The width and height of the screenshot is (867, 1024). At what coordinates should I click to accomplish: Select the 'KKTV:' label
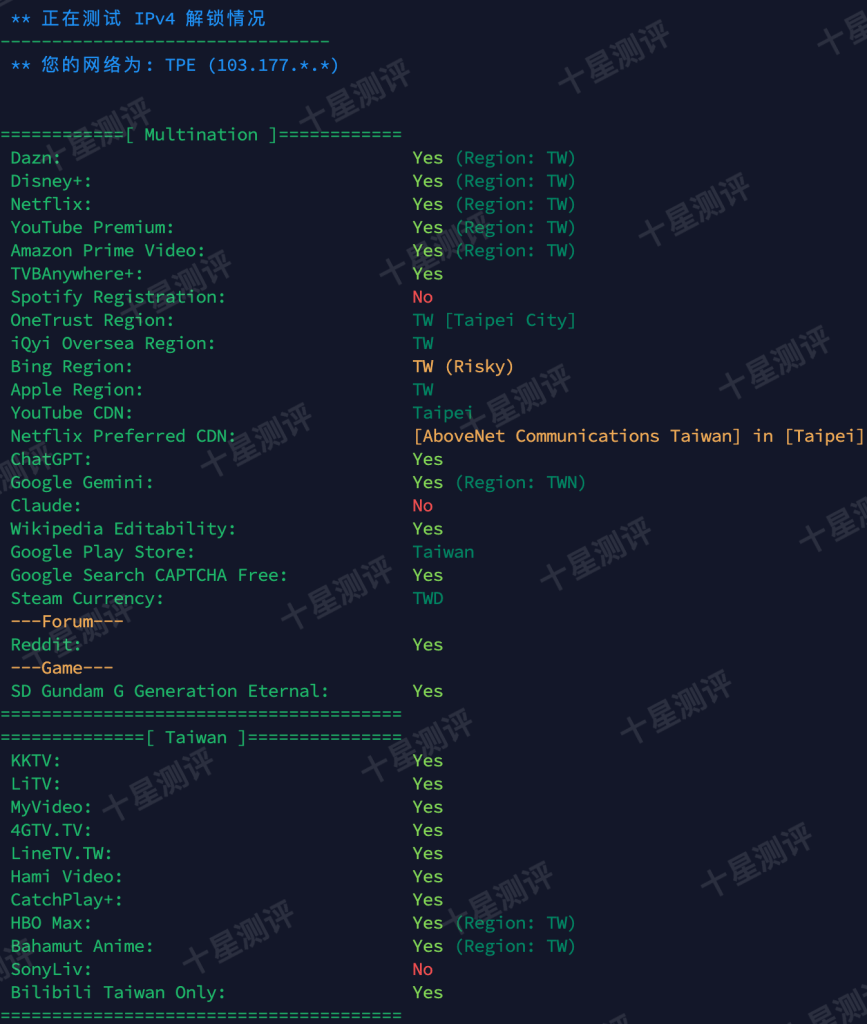click(36, 761)
